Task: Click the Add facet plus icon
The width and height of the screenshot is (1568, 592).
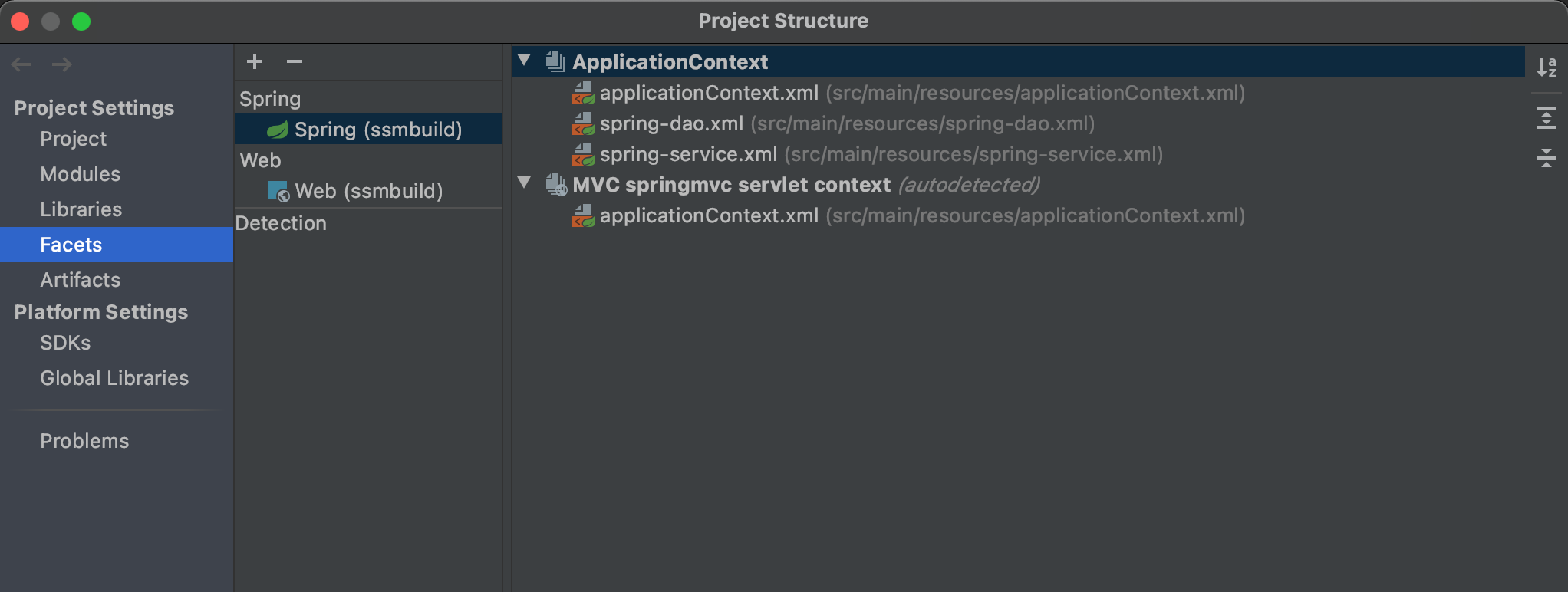Action: (255, 61)
